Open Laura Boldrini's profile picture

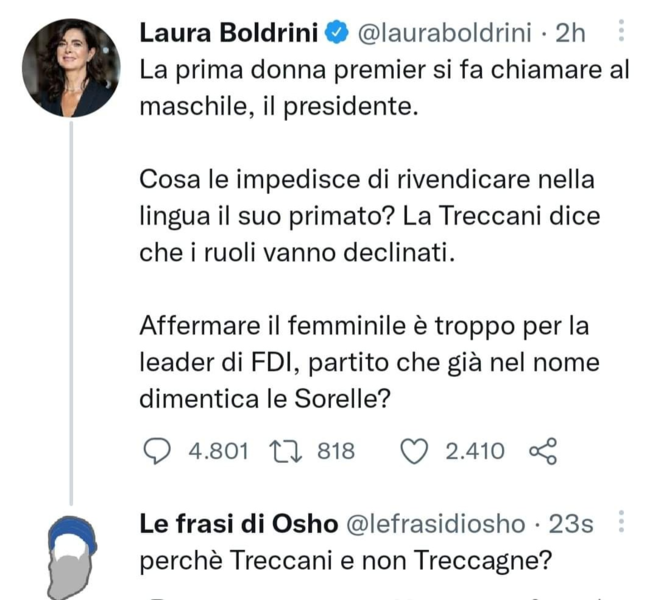71,67
